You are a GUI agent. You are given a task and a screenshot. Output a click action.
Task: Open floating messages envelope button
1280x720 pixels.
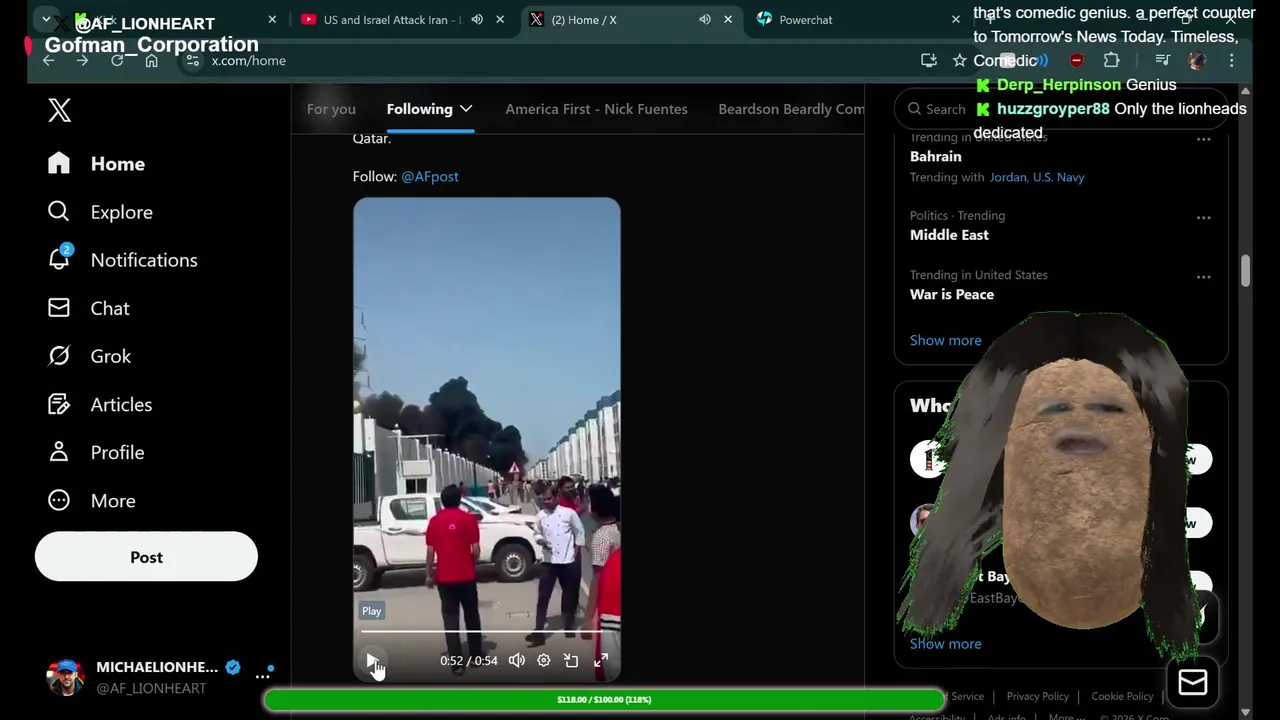point(1192,682)
